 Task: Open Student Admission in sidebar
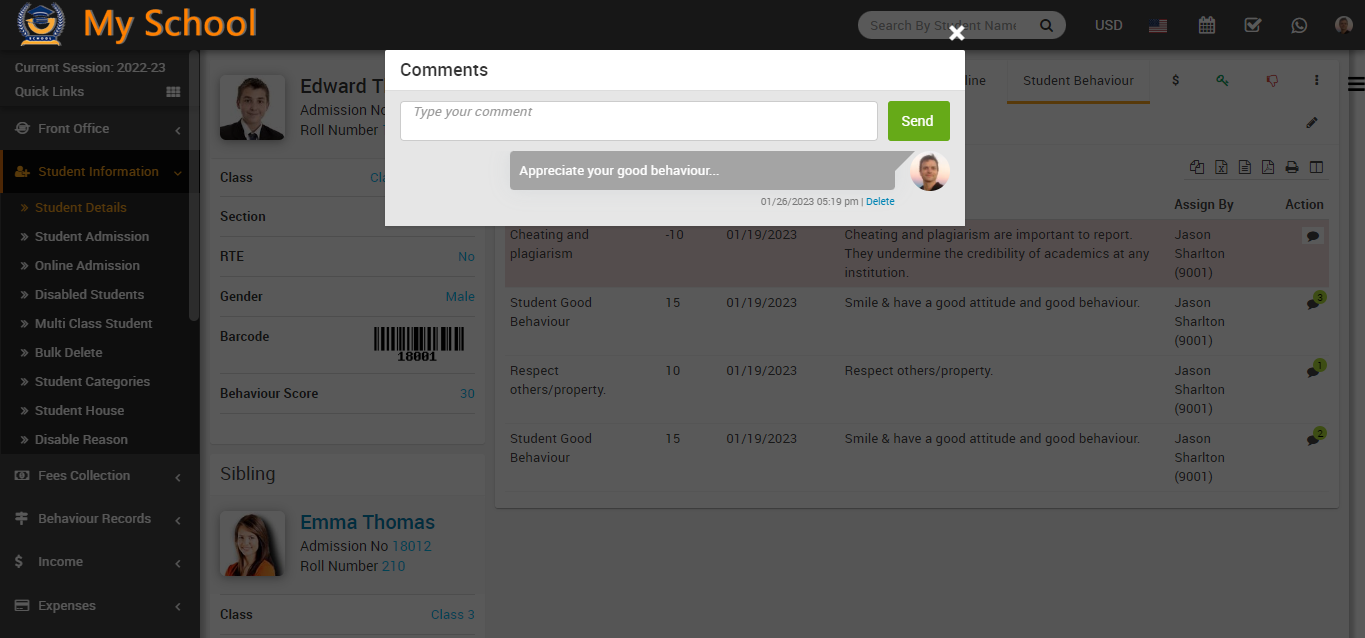coord(92,237)
